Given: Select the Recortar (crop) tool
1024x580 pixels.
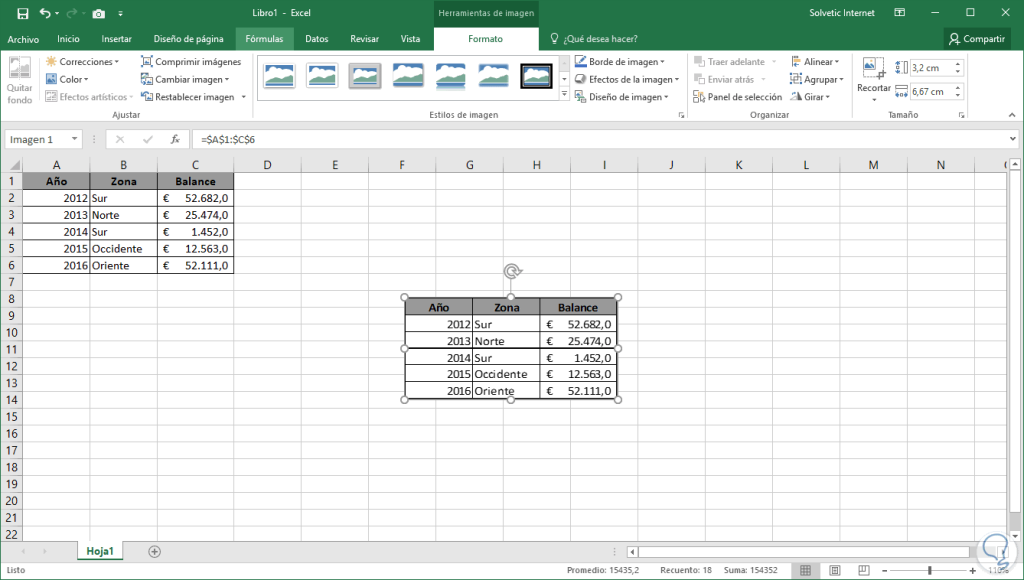Looking at the screenshot, I should coord(873,80).
